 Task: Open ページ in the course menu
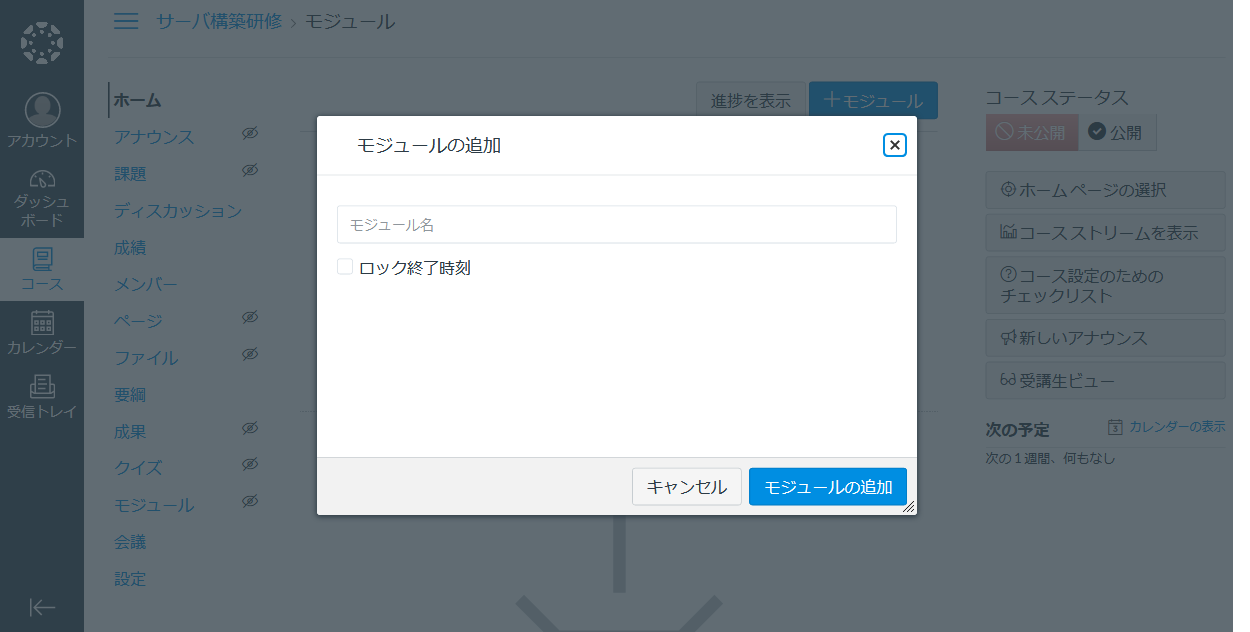[138, 321]
